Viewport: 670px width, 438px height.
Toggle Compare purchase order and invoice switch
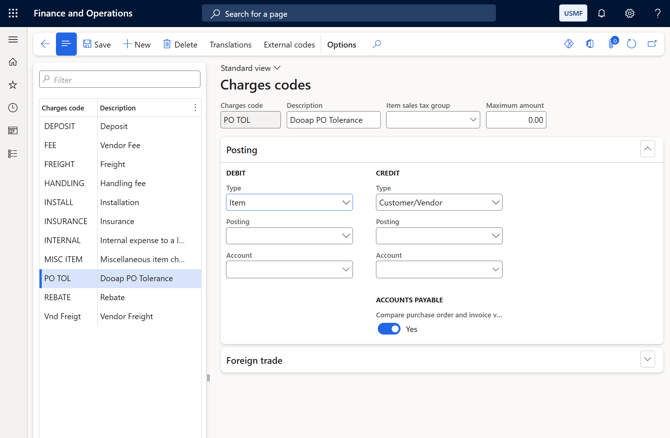[389, 329]
